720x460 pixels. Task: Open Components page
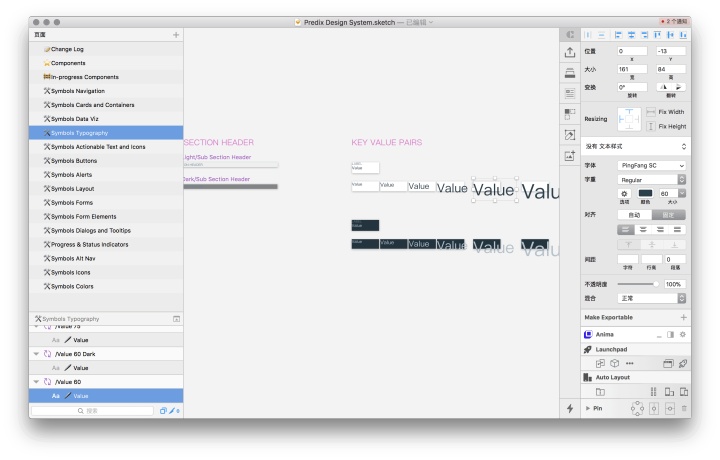coord(106,63)
